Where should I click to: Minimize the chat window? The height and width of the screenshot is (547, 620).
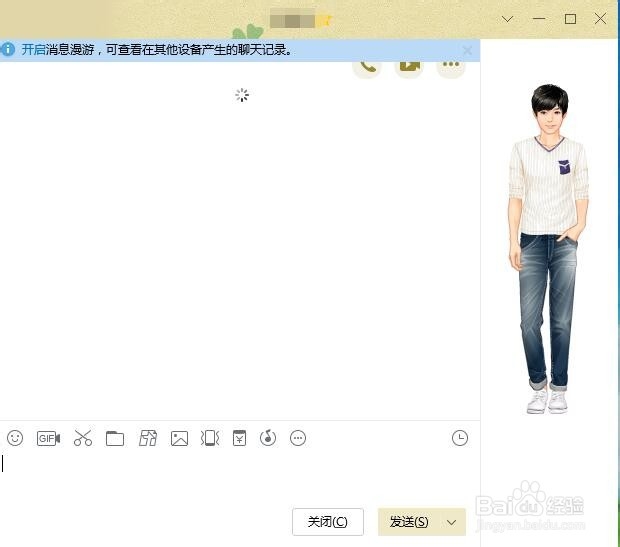coord(539,19)
